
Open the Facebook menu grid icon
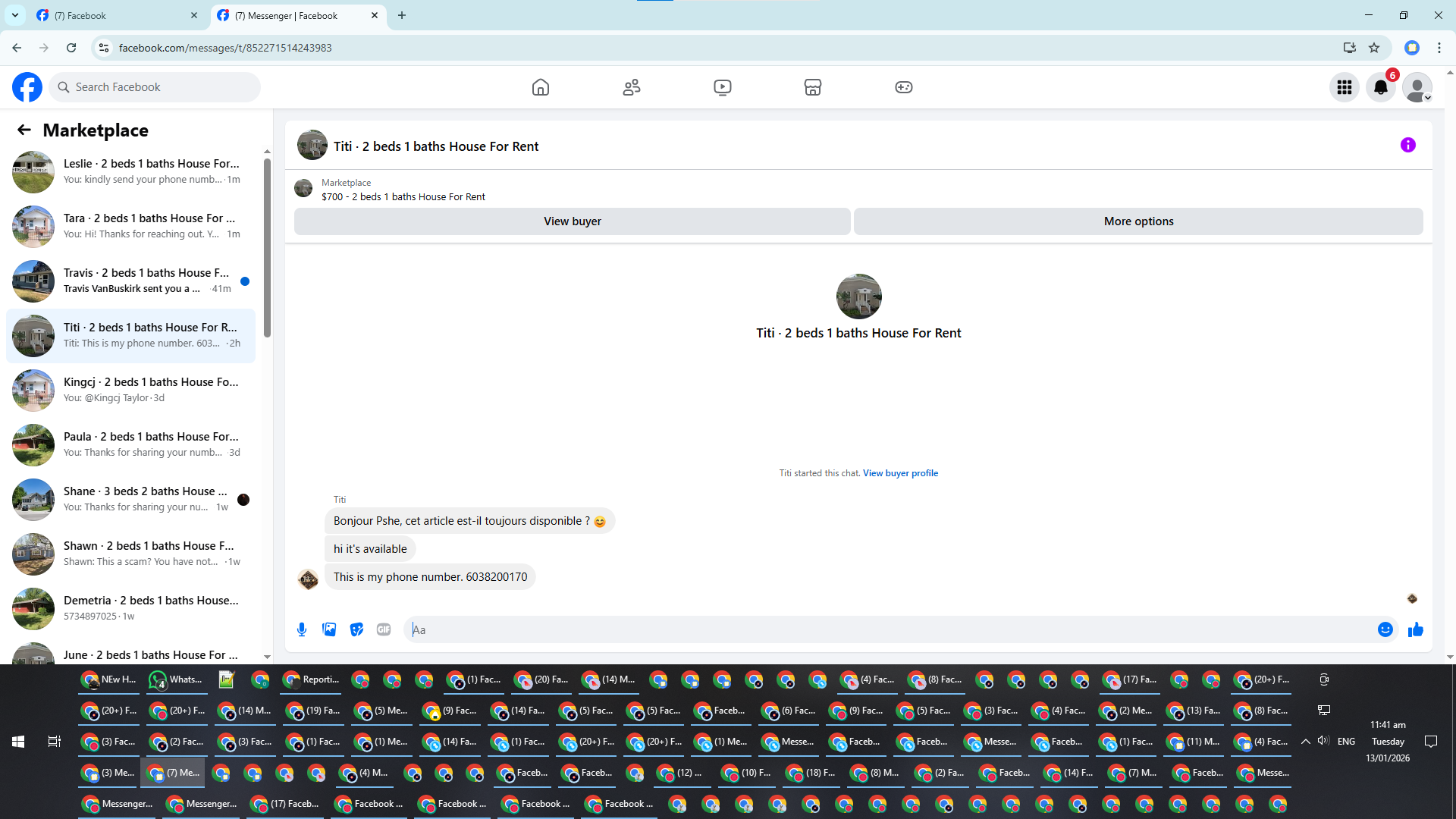tap(1344, 87)
